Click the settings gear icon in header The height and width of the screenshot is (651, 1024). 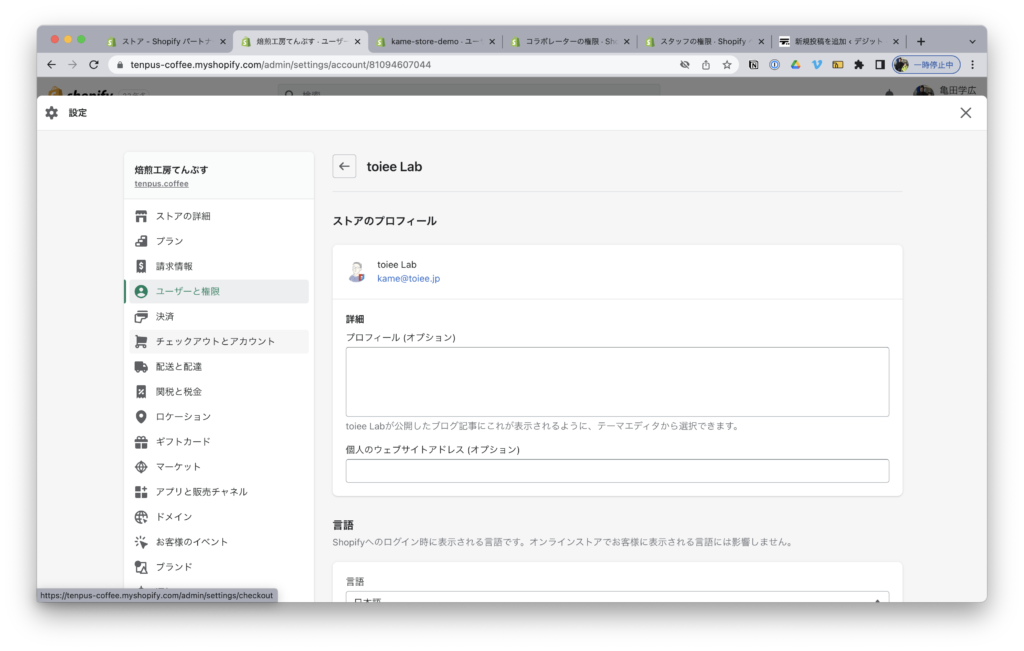coord(52,113)
